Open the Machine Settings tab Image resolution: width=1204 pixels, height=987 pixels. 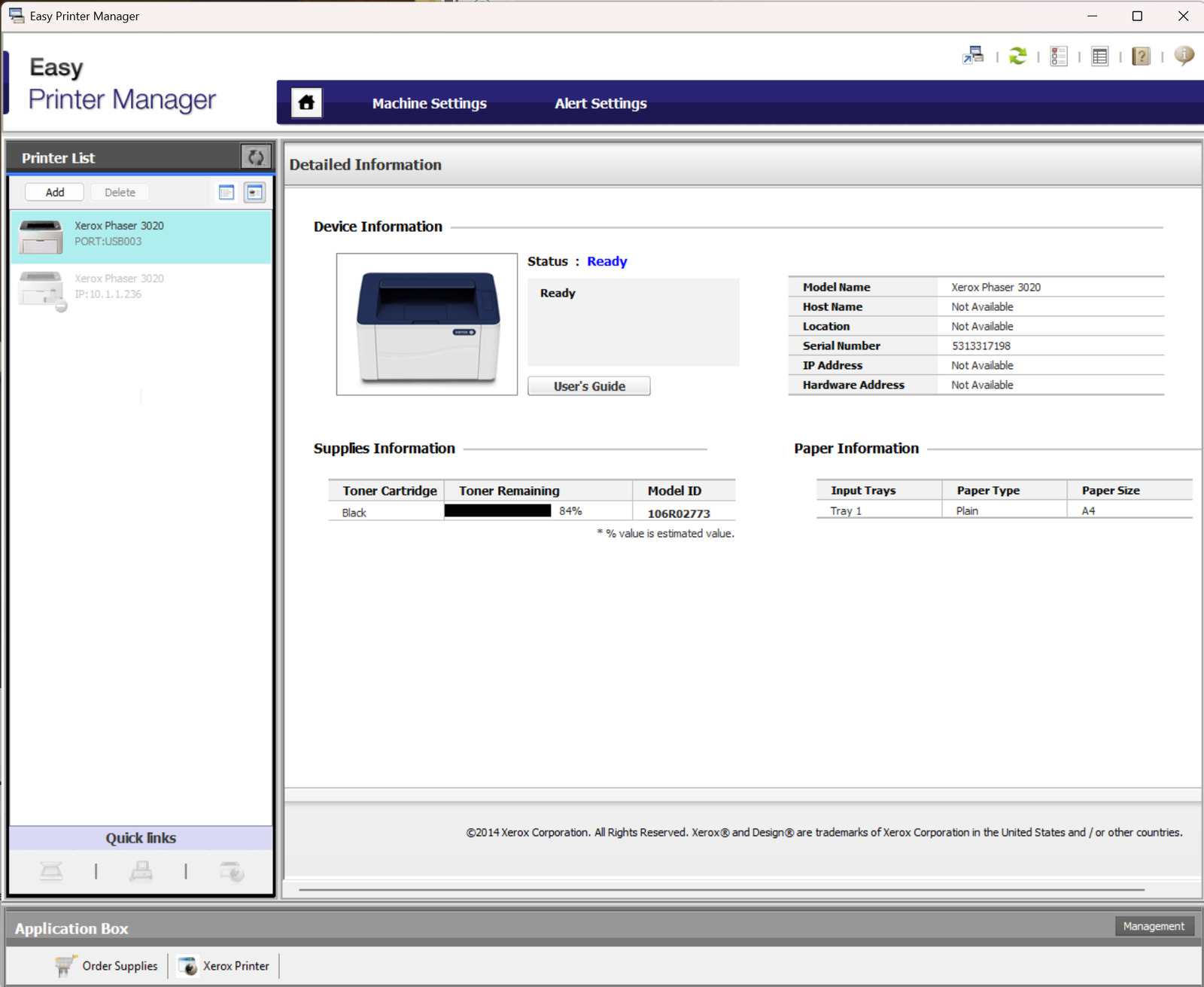[429, 103]
